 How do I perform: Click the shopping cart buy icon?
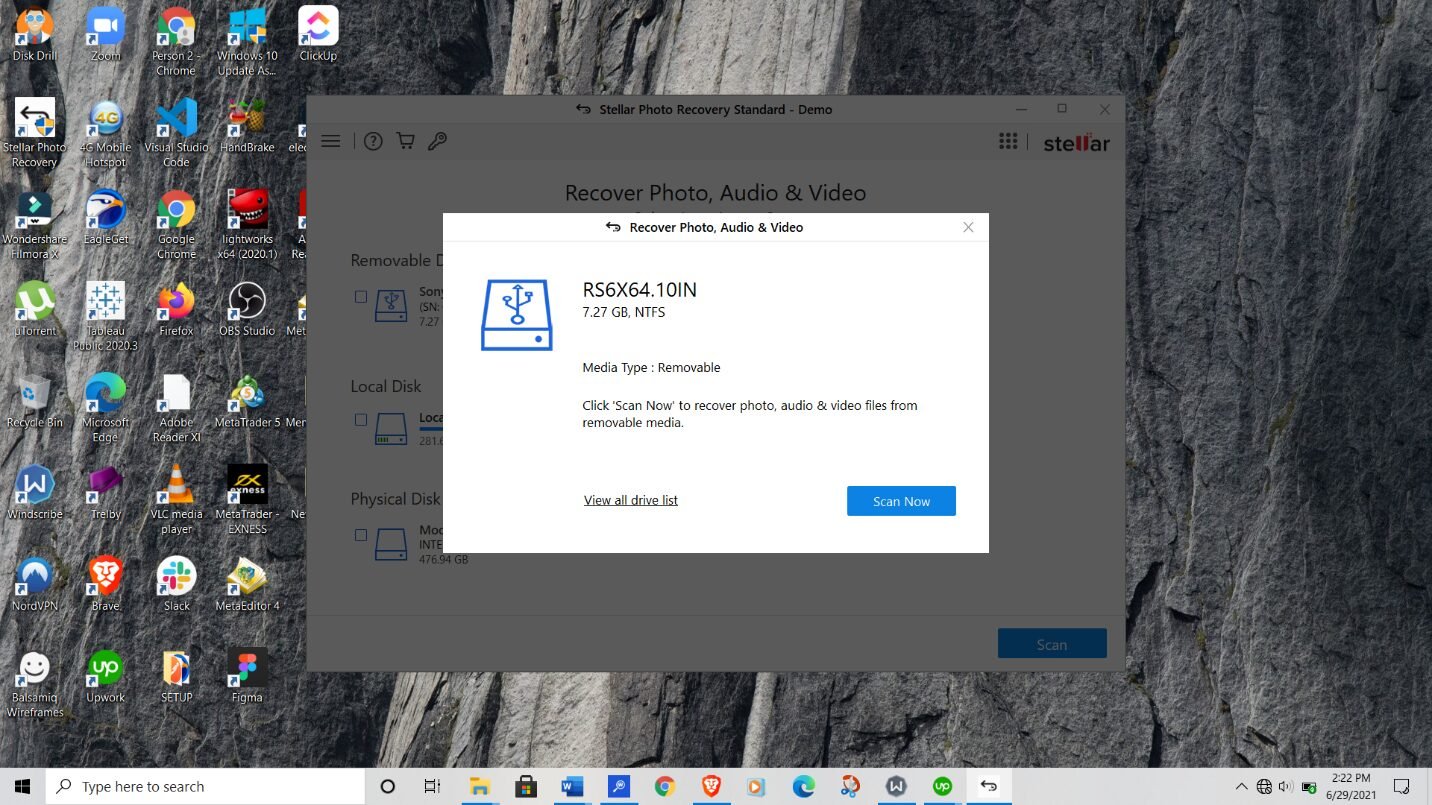point(405,141)
